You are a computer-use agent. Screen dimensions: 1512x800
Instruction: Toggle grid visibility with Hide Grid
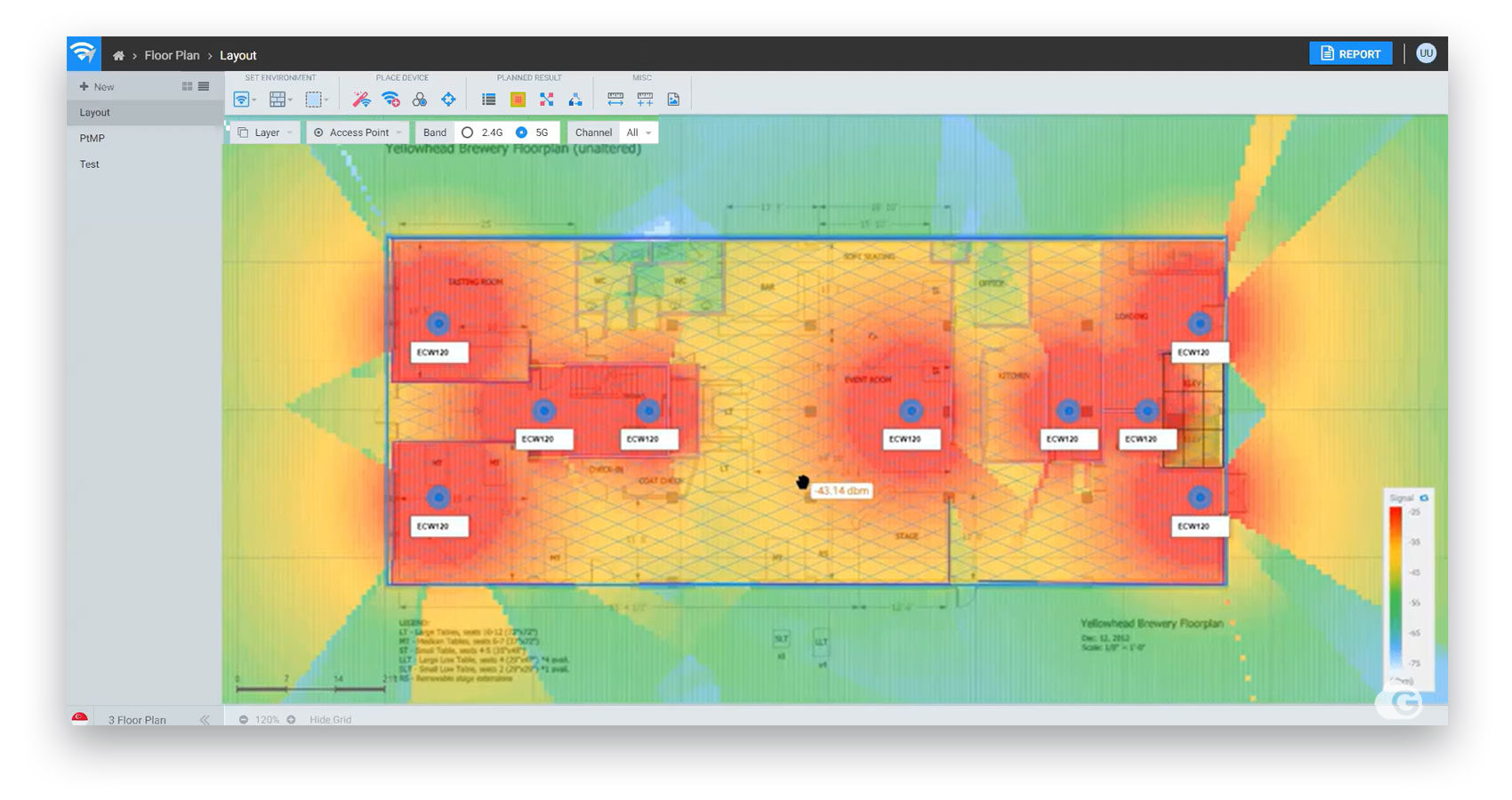[330, 719]
